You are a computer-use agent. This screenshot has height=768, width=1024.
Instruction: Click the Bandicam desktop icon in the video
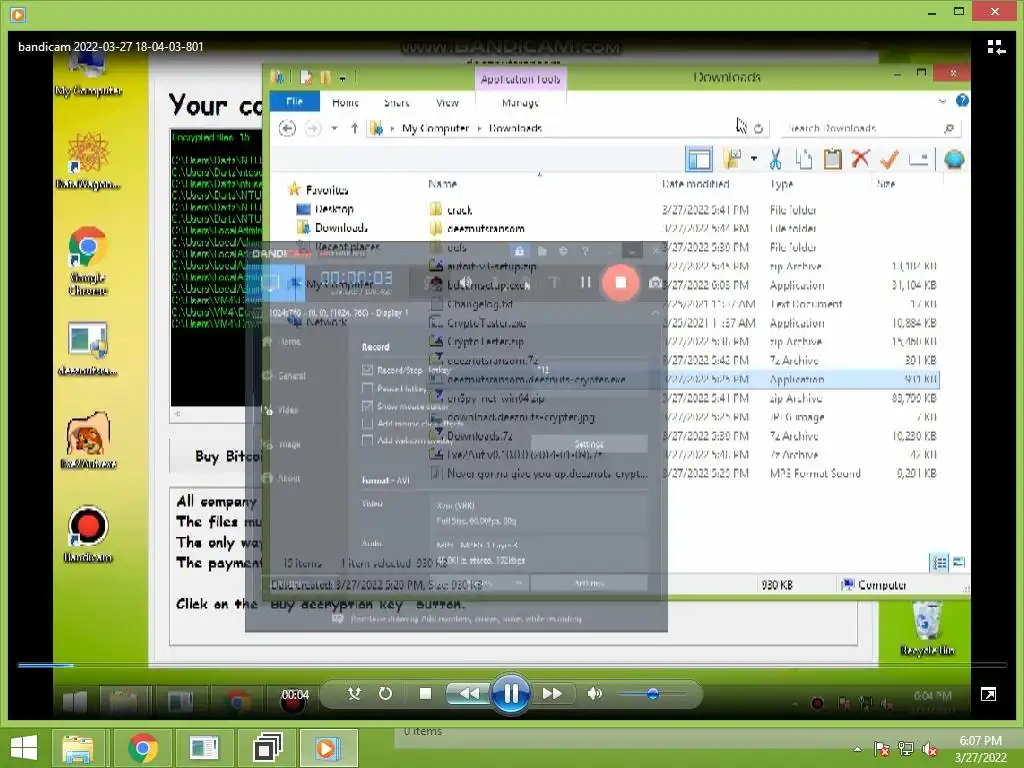[x=88, y=535]
